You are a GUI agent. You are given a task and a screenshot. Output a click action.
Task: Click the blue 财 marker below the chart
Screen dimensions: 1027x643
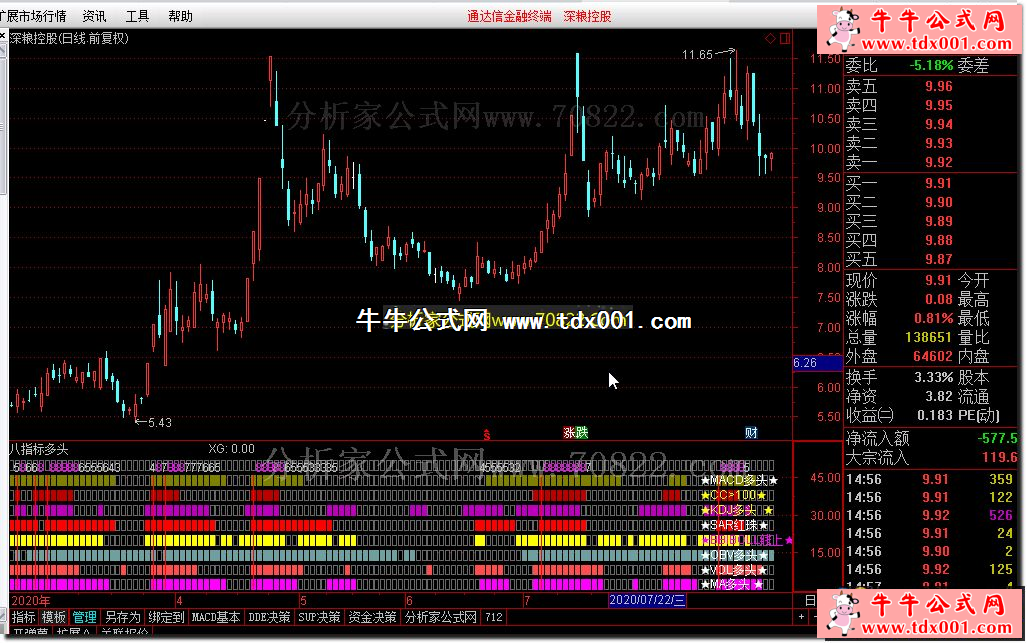751,432
